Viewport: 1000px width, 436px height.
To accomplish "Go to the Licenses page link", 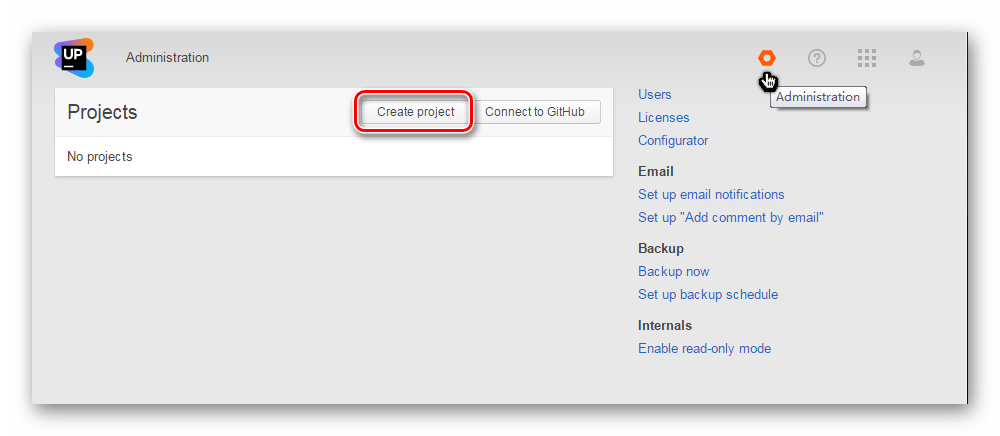I will [x=663, y=117].
